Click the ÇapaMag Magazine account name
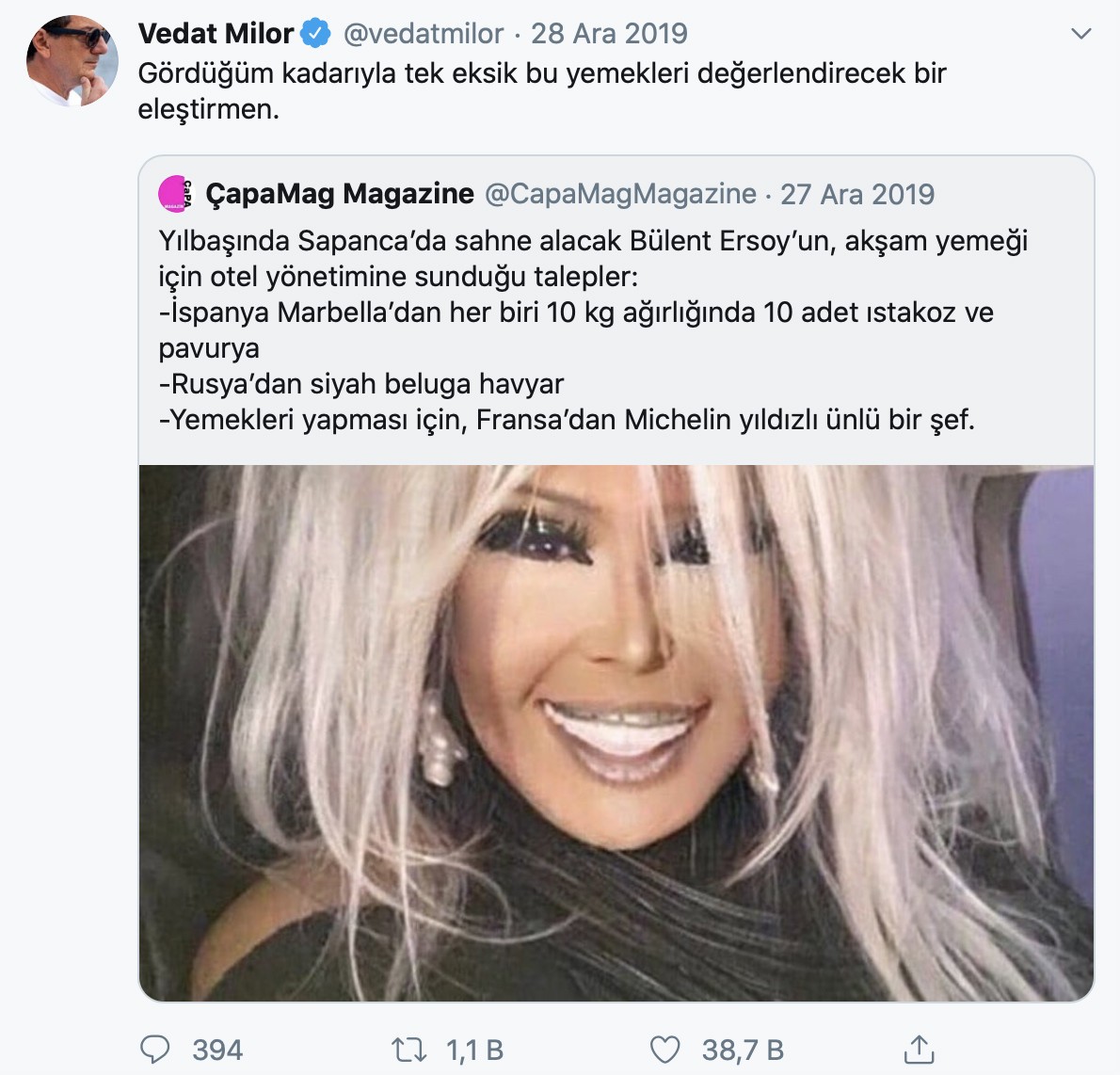 340,194
